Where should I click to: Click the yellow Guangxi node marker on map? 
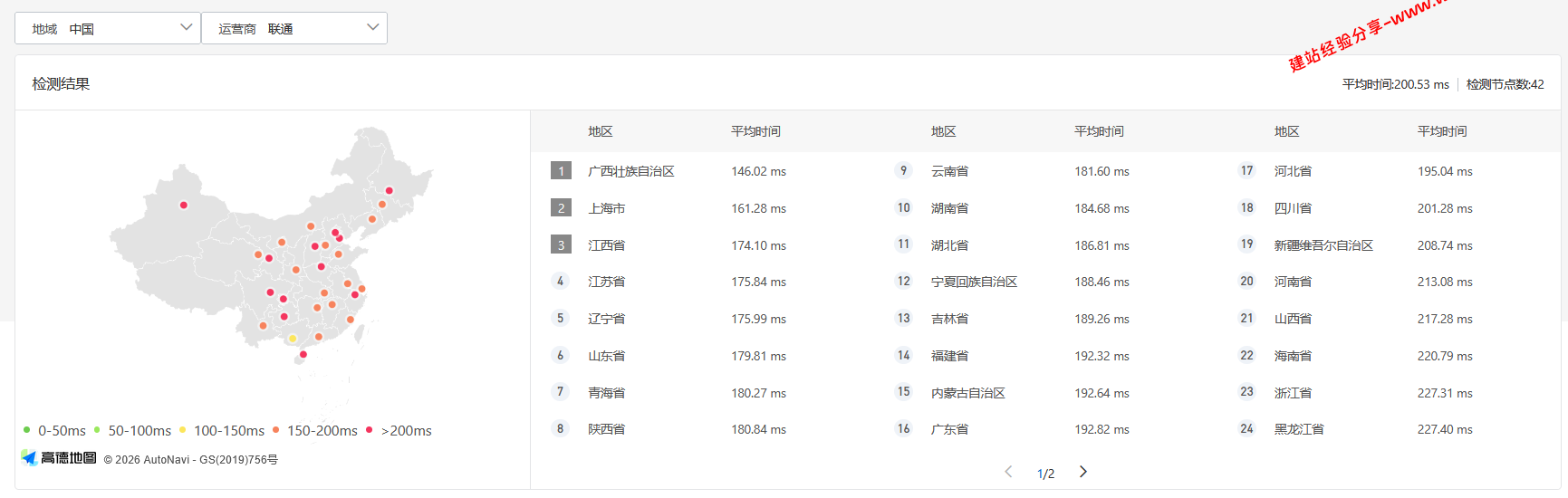pyautogui.click(x=292, y=339)
